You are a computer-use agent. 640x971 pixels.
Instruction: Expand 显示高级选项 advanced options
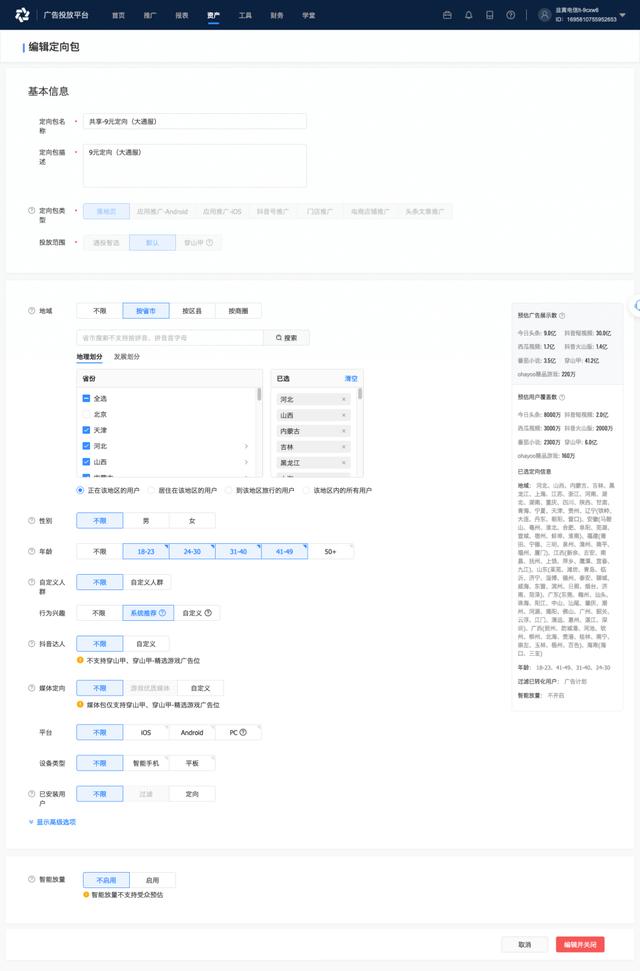(x=52, y=822)
